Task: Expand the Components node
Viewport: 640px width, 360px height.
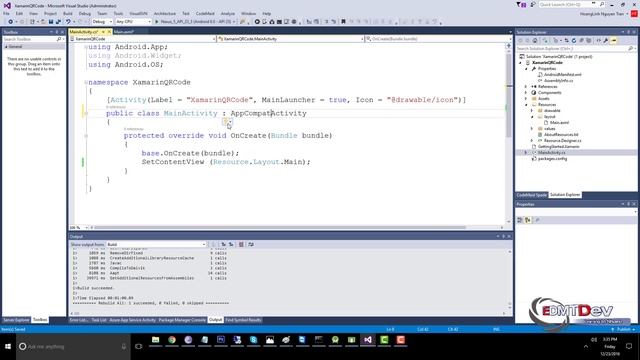Action: point(526,93)
